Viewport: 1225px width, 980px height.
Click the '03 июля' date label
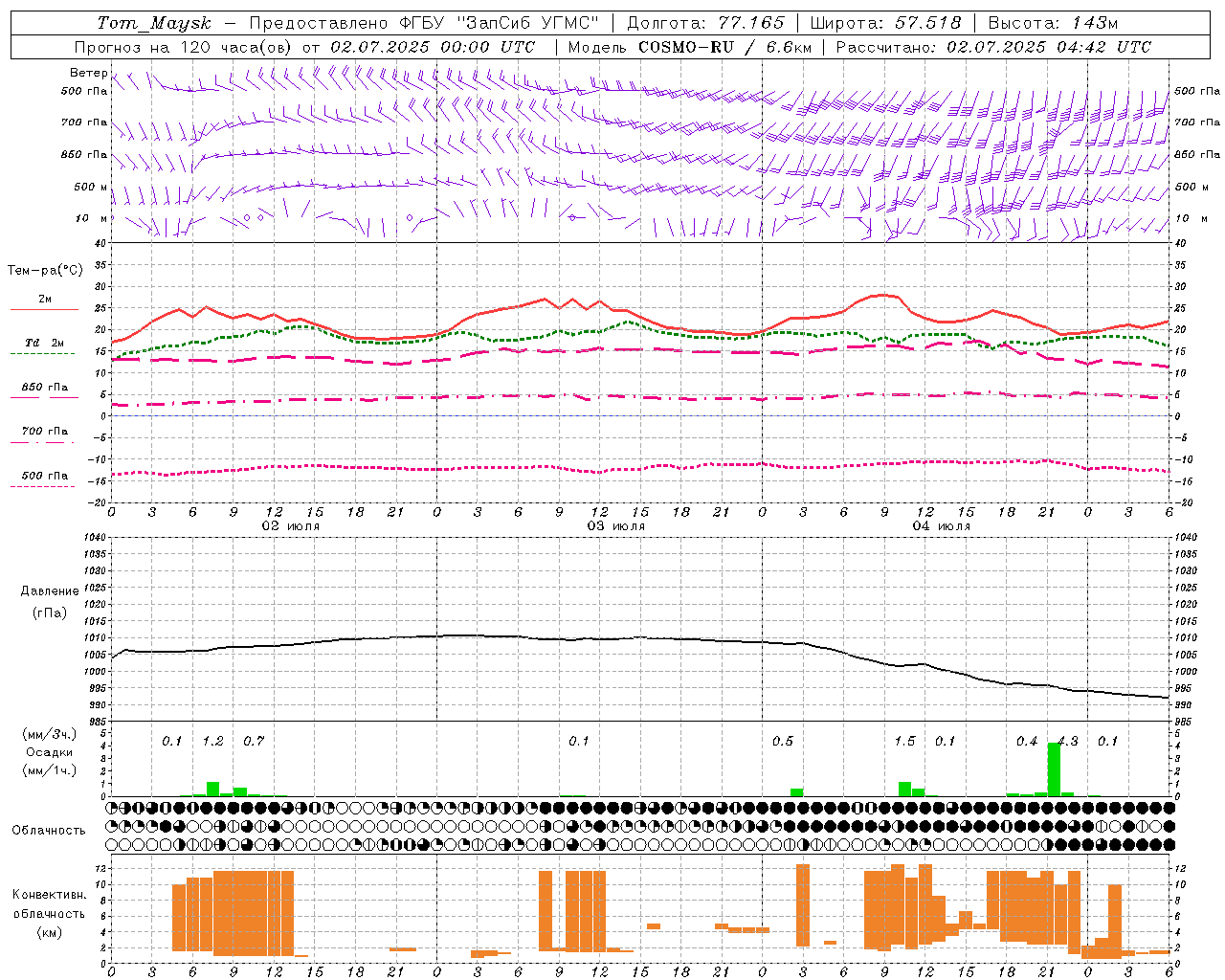pyautogui.click(x=616, y=526)
